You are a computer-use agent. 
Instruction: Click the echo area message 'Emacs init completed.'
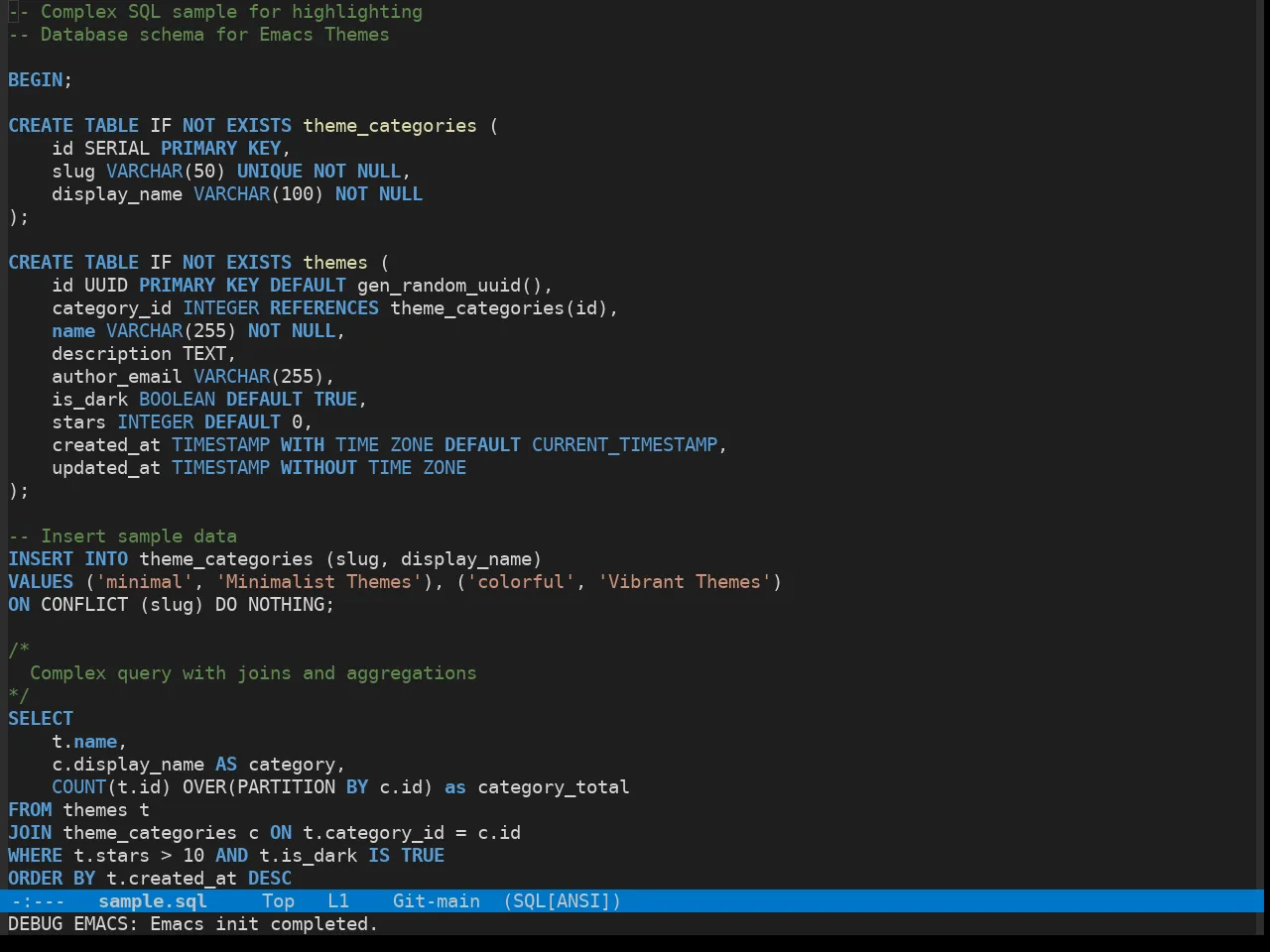point(264,924)
